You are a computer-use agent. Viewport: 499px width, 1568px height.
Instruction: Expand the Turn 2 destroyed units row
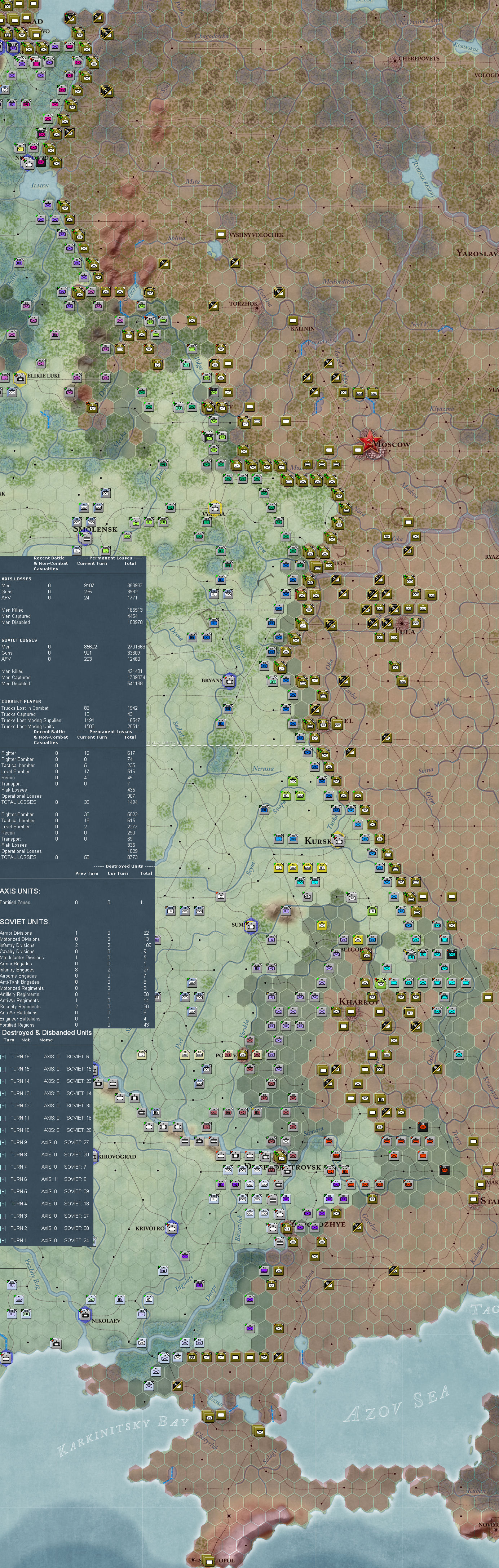[4, 1228]
